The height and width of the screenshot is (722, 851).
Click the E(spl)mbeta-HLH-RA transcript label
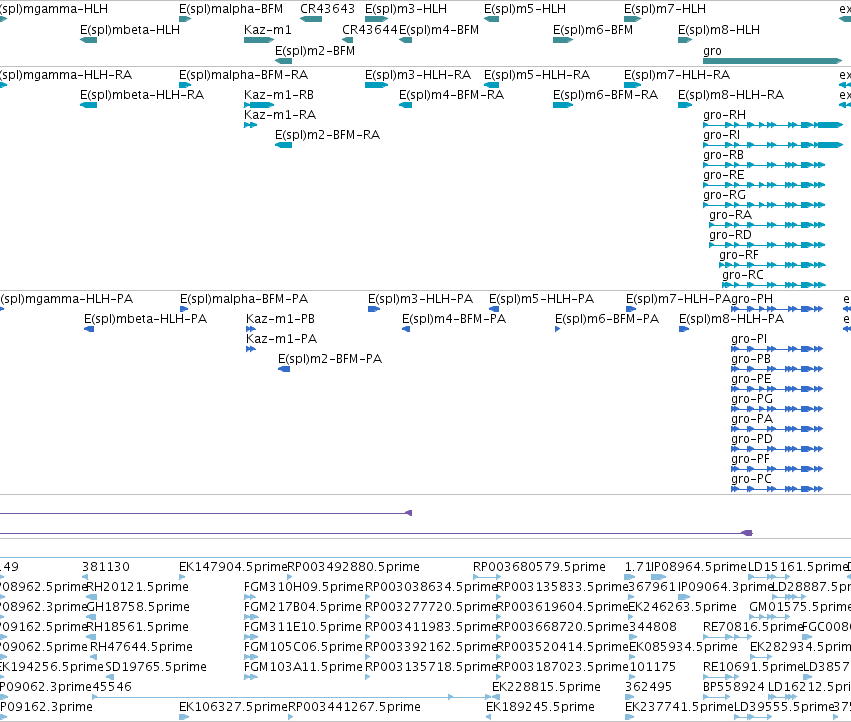pyautogui.click(x=142, y=95)
